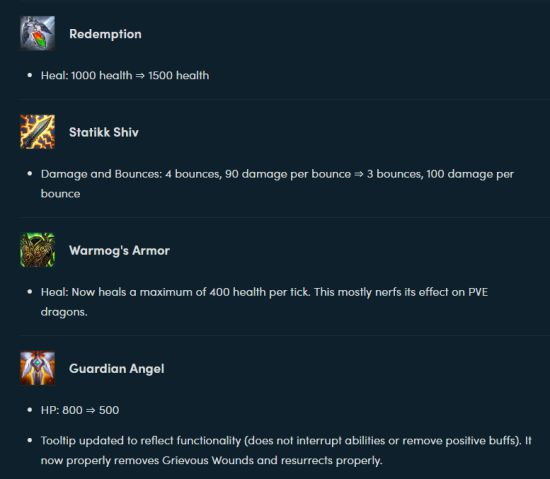Click the bullet before HP: 800 line
550x479 pixels.
[30, 410]
